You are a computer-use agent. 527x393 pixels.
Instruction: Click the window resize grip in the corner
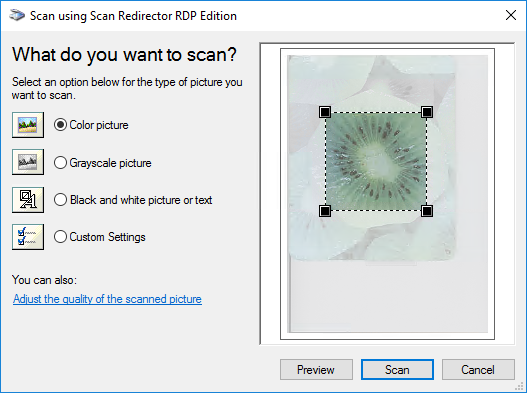tap(520, 386)
